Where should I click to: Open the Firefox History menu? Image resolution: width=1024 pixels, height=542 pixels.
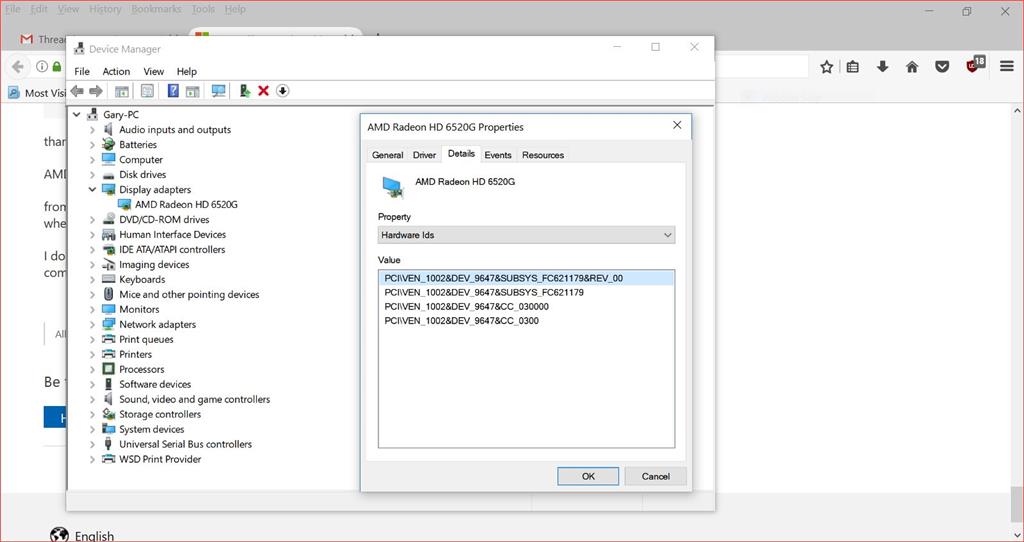[105, 9]
